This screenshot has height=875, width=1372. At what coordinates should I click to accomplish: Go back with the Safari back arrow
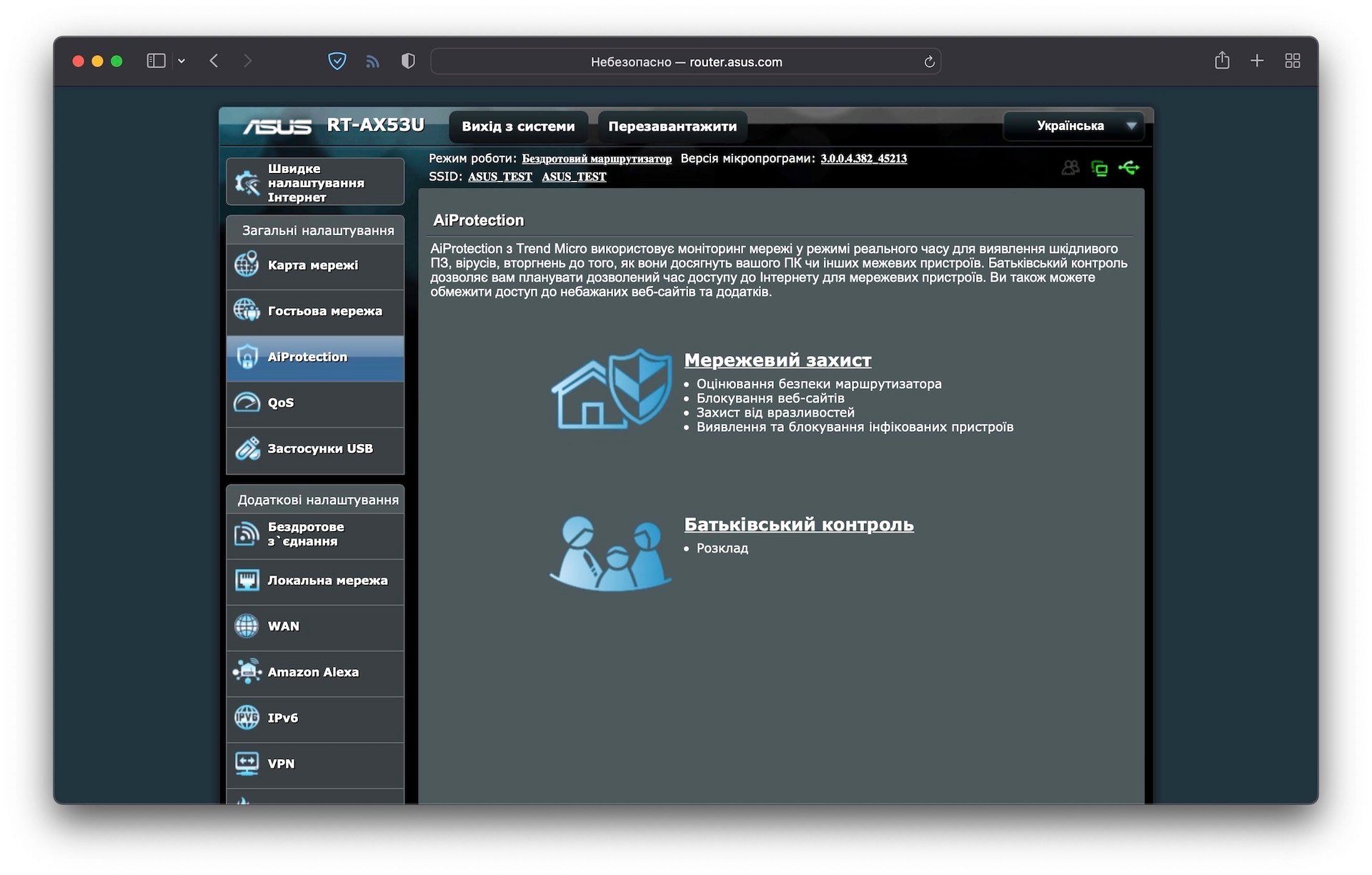coord(214,61)
